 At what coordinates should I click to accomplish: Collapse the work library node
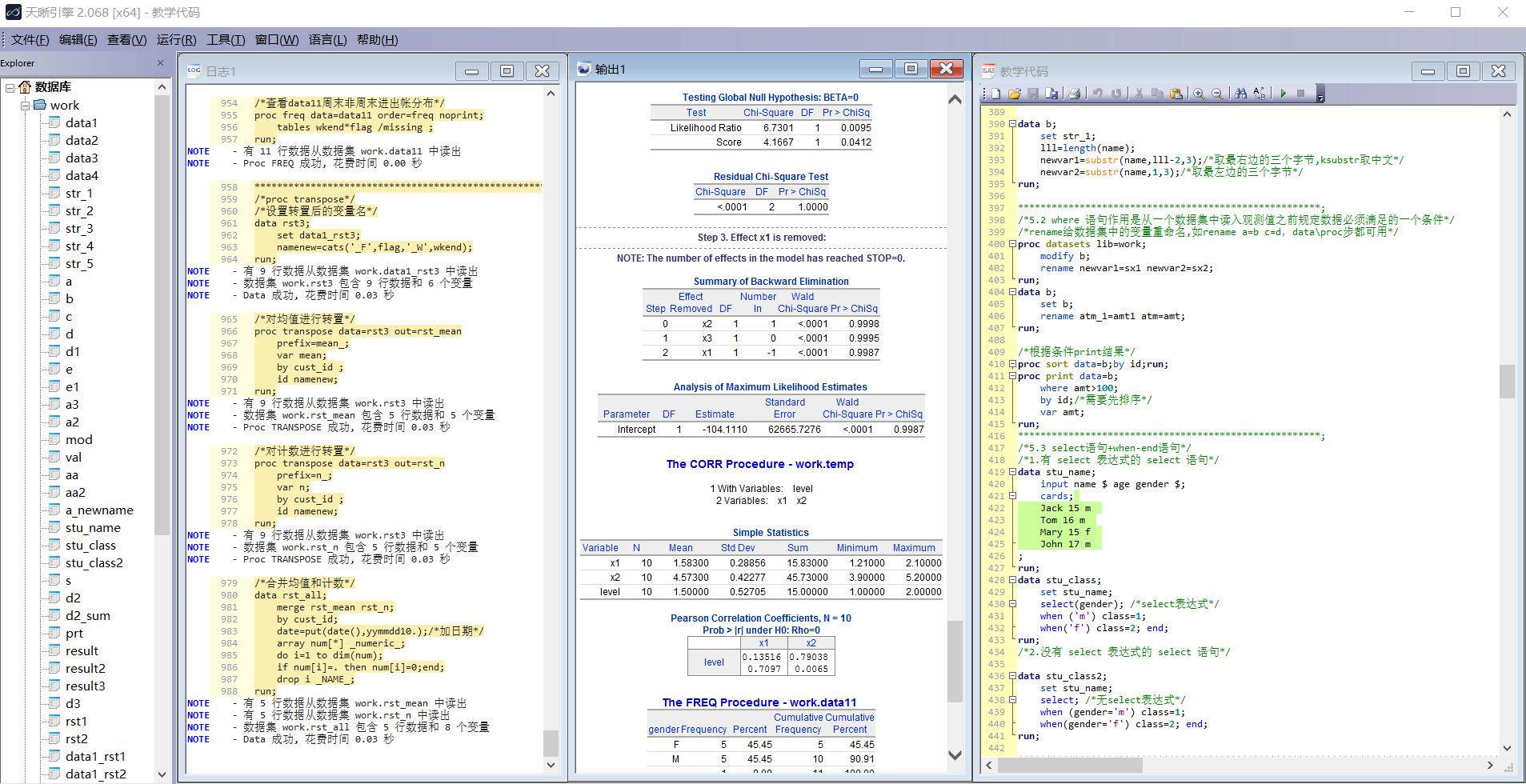click(x=25, y=105)
